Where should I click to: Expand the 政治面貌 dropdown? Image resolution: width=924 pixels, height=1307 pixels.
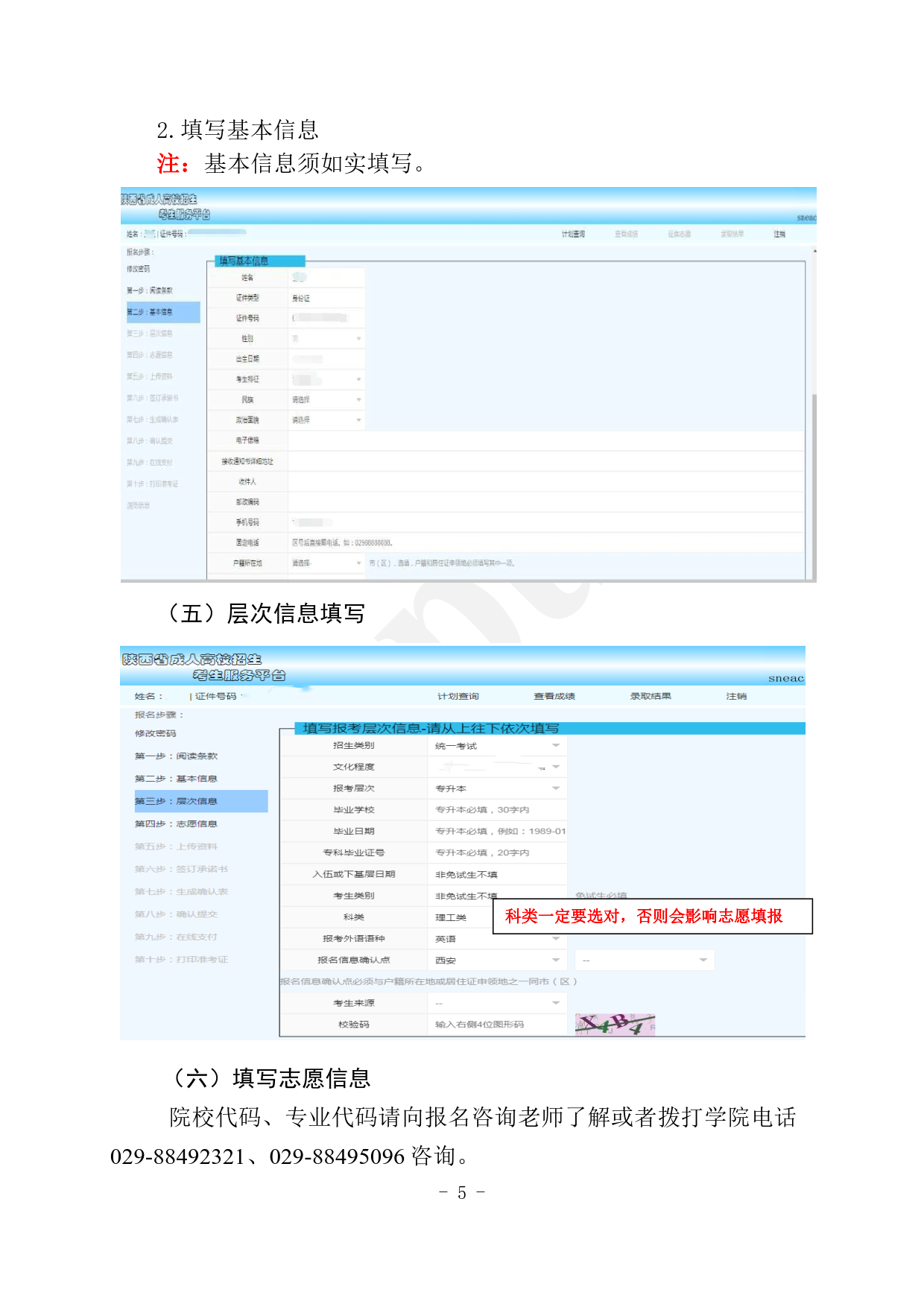(x=326, y=420)
